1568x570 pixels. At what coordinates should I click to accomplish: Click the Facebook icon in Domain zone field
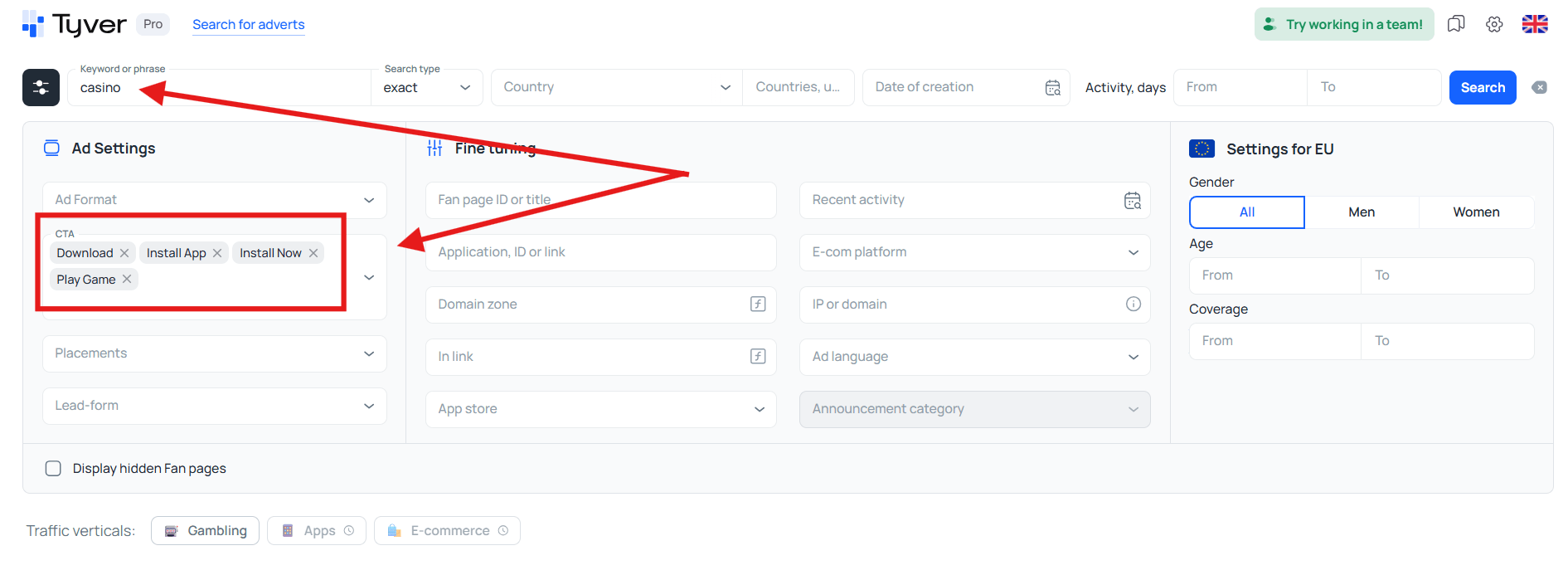tap(757, 304)
